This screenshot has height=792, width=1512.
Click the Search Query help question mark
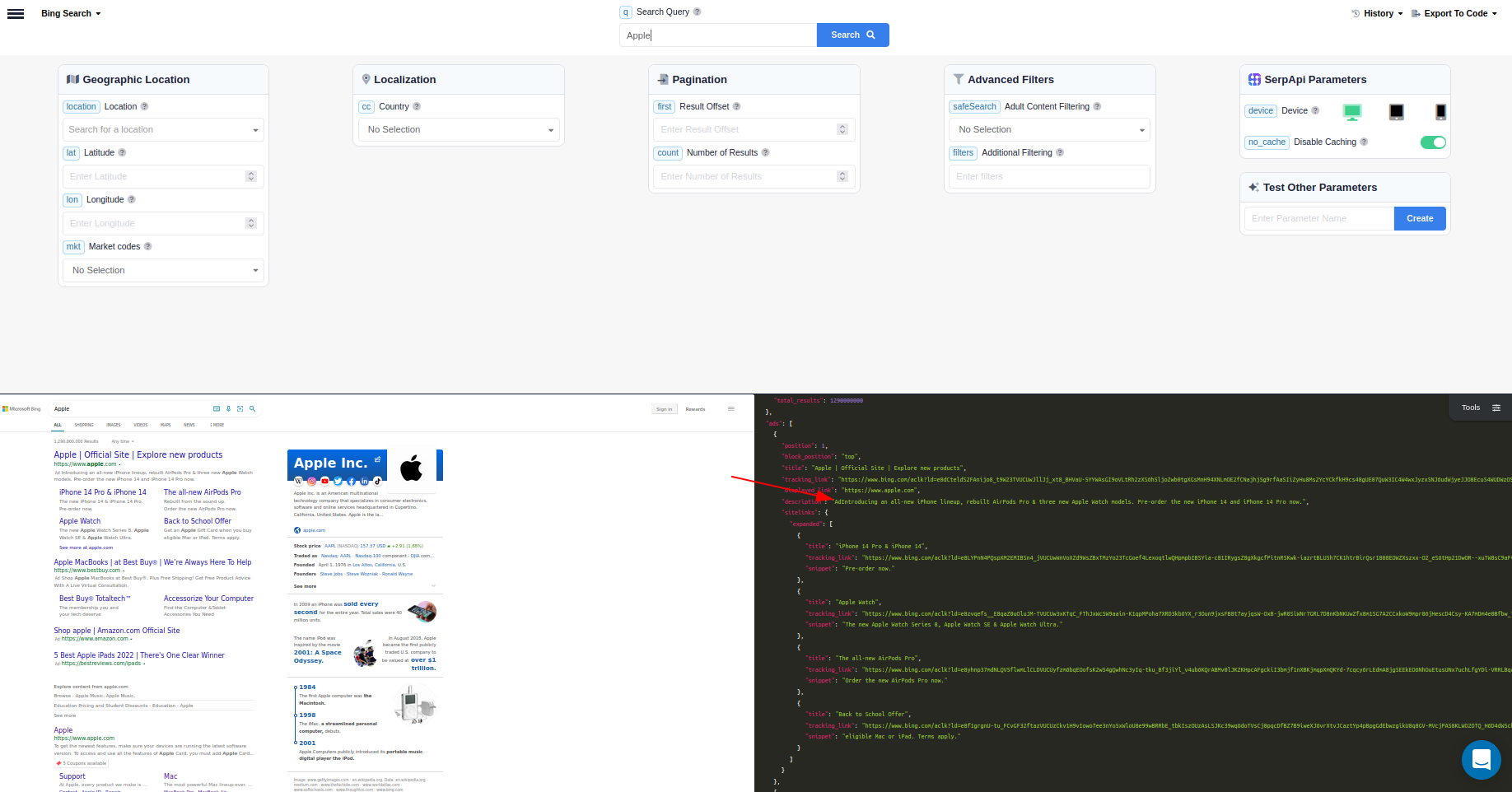click(x=697, y=12)
